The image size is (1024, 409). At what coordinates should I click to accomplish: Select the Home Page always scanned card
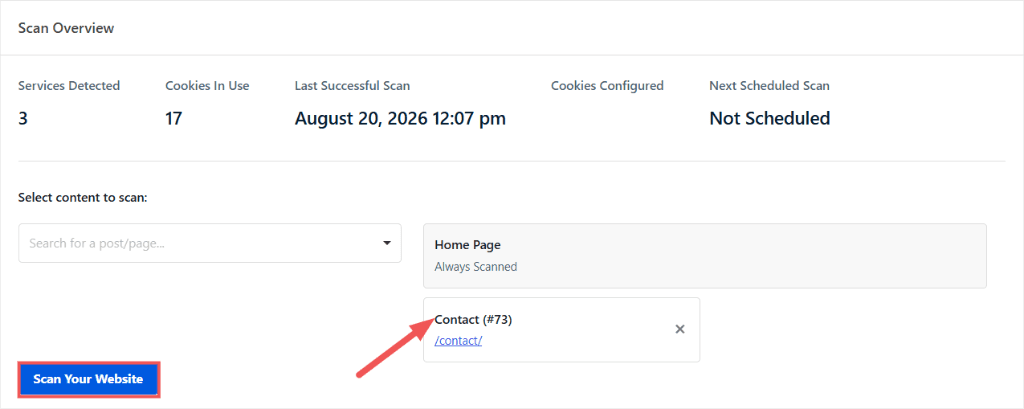705,256
